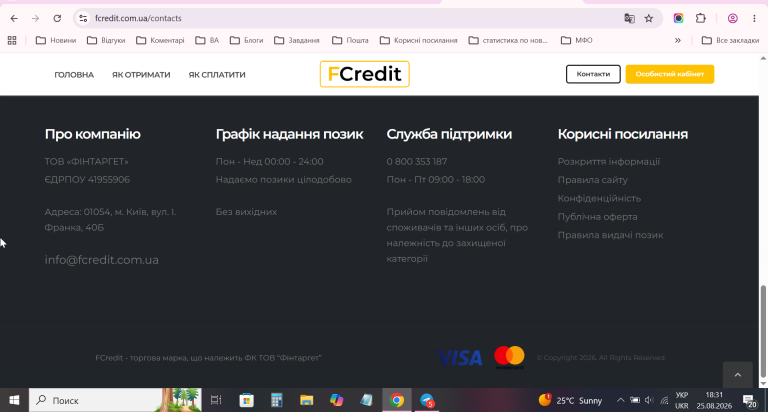Viewport: 768px width, 412px height.
Task: Open the ВА bookmark folder
Action: pyautogui.click(x=207, y=40)
